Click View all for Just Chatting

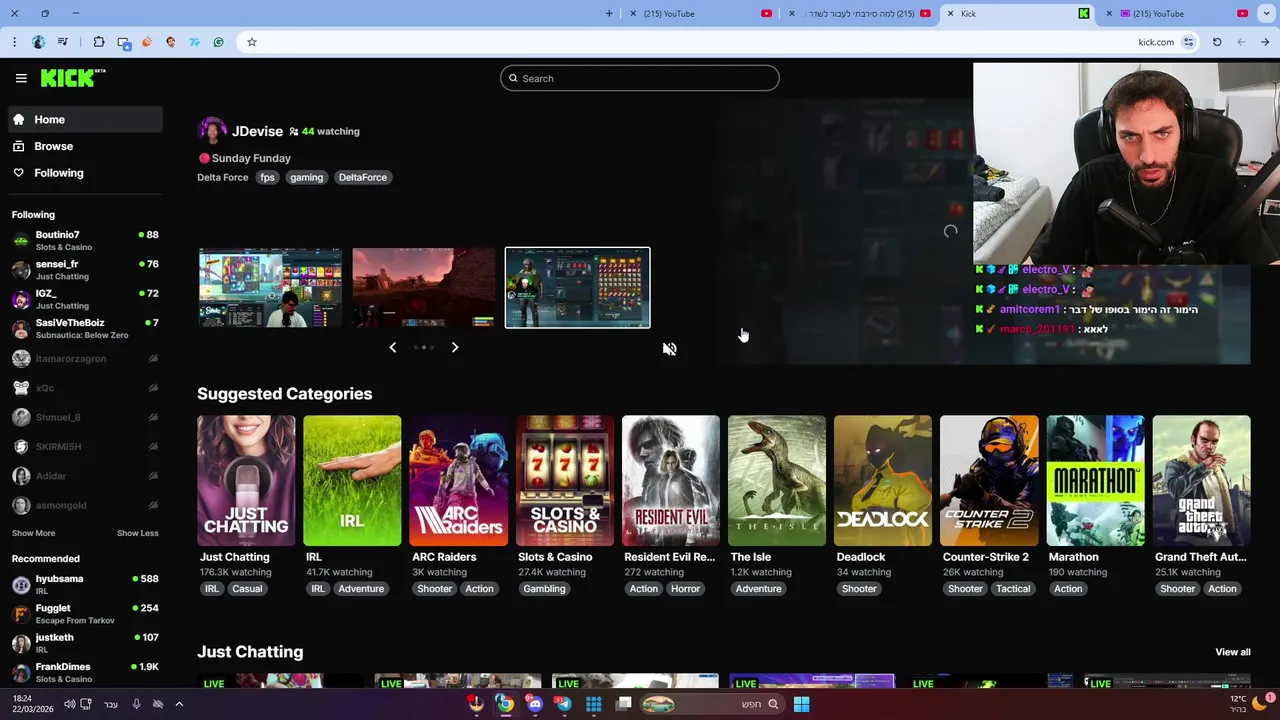tap(1232, 652)
